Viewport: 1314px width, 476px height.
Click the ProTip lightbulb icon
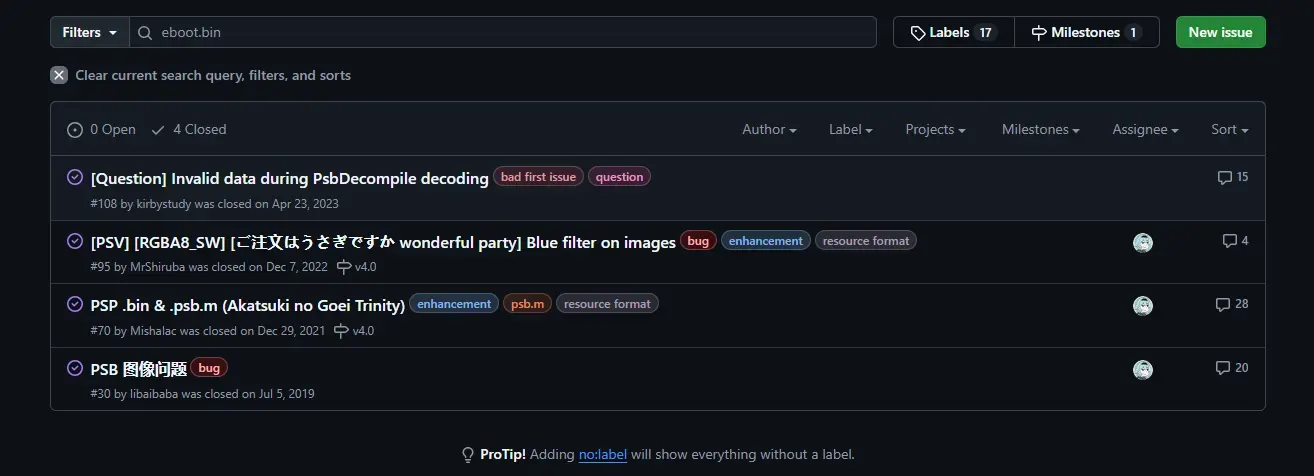[468, 454]
